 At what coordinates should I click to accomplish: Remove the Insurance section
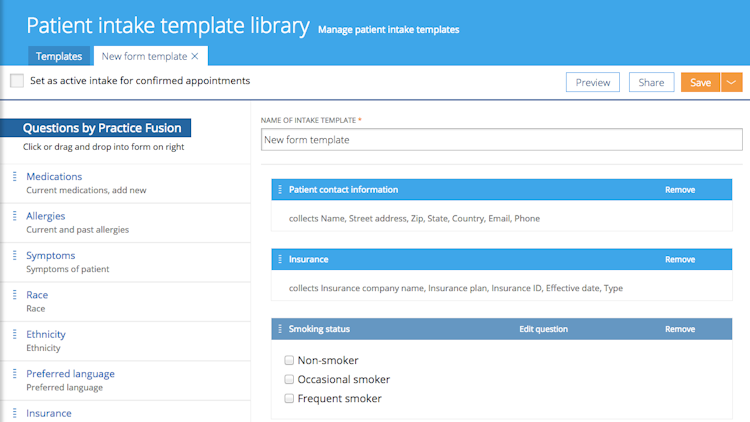pyautogui.click(x=680, y=260)
